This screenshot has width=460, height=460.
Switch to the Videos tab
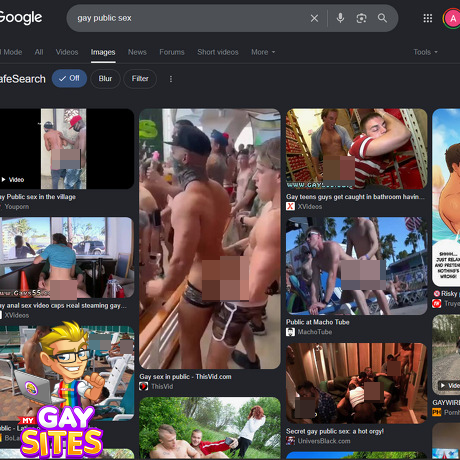tap(67, 52)
